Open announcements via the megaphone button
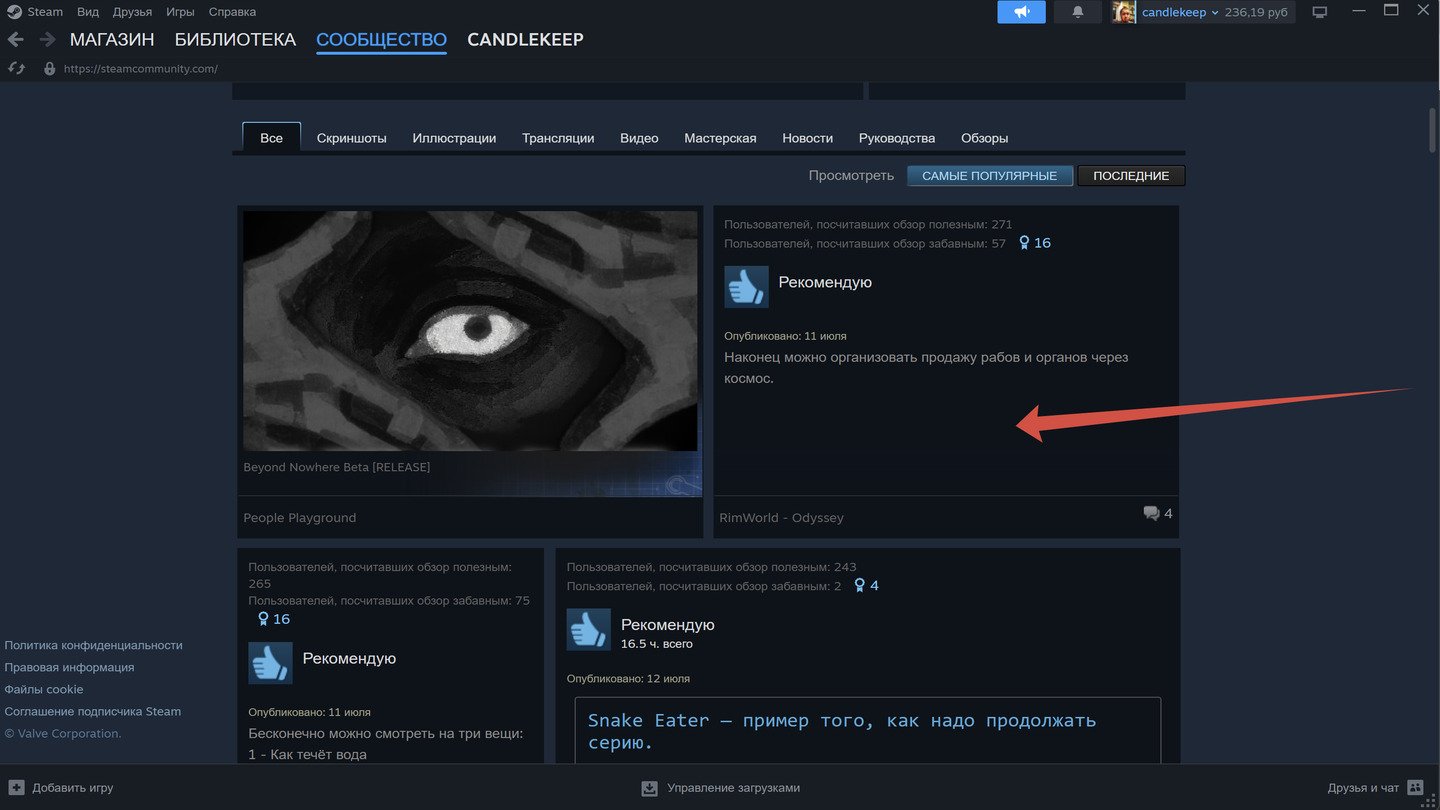The height and width of the screenshot is (810, 1440). tap(1021, 12)
